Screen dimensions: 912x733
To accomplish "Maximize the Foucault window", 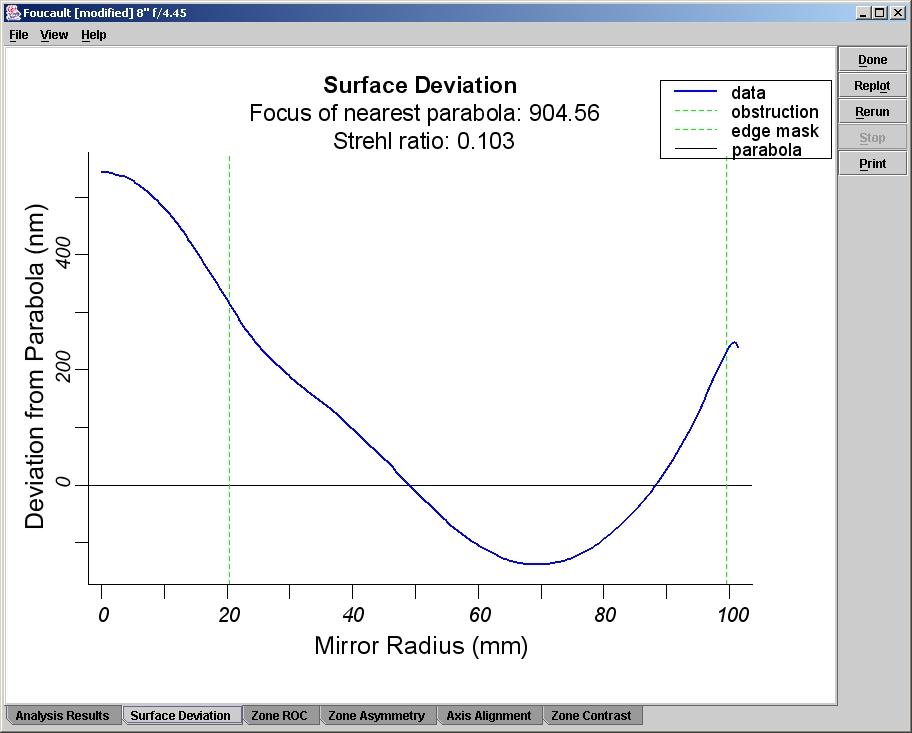I will pos(879,13).
